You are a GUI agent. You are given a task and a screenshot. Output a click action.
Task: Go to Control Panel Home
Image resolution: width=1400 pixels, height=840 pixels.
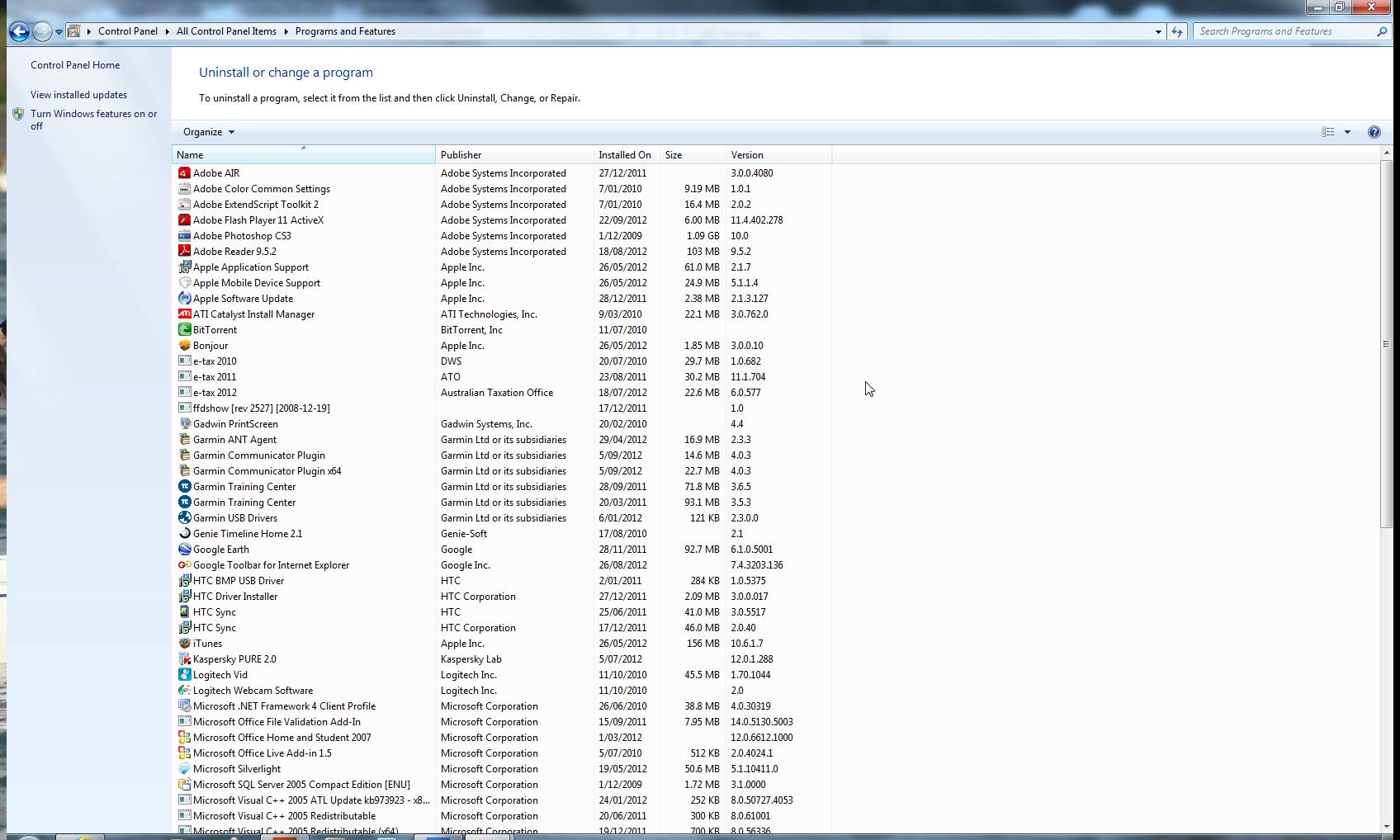[x=75, y=65]
